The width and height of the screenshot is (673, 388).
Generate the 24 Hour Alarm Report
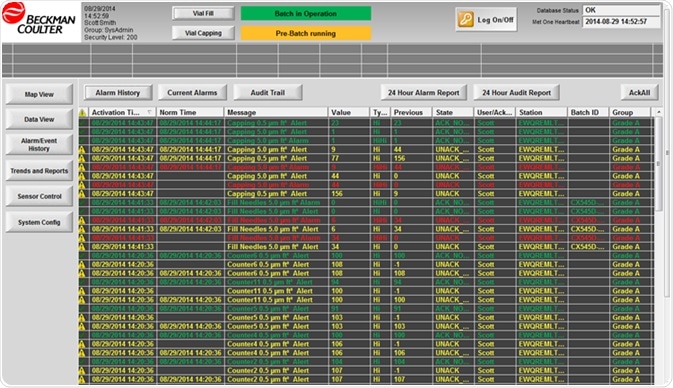pos(424,93)
